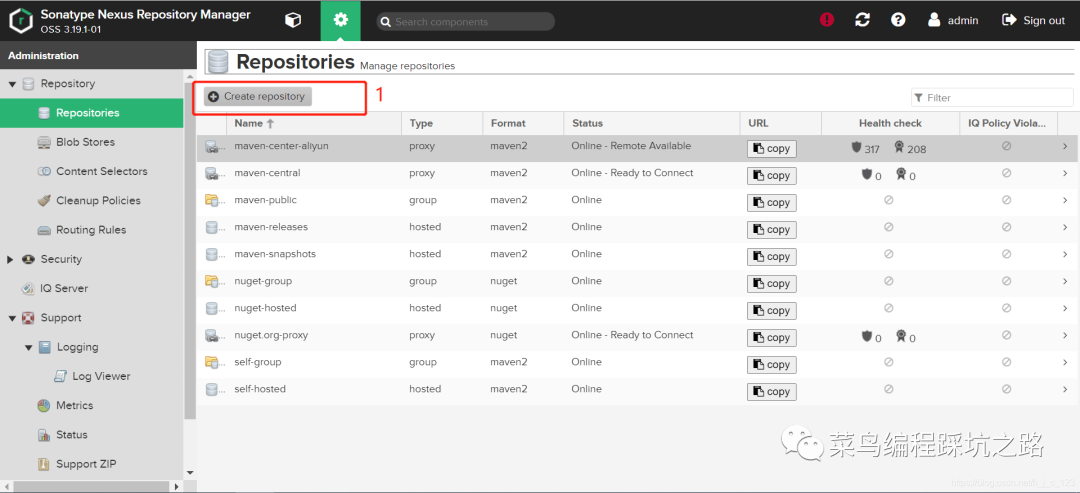Copy URL of nuget.org-proxy
This screenshot has height=493, width=1080.
[x=771, y=337]
